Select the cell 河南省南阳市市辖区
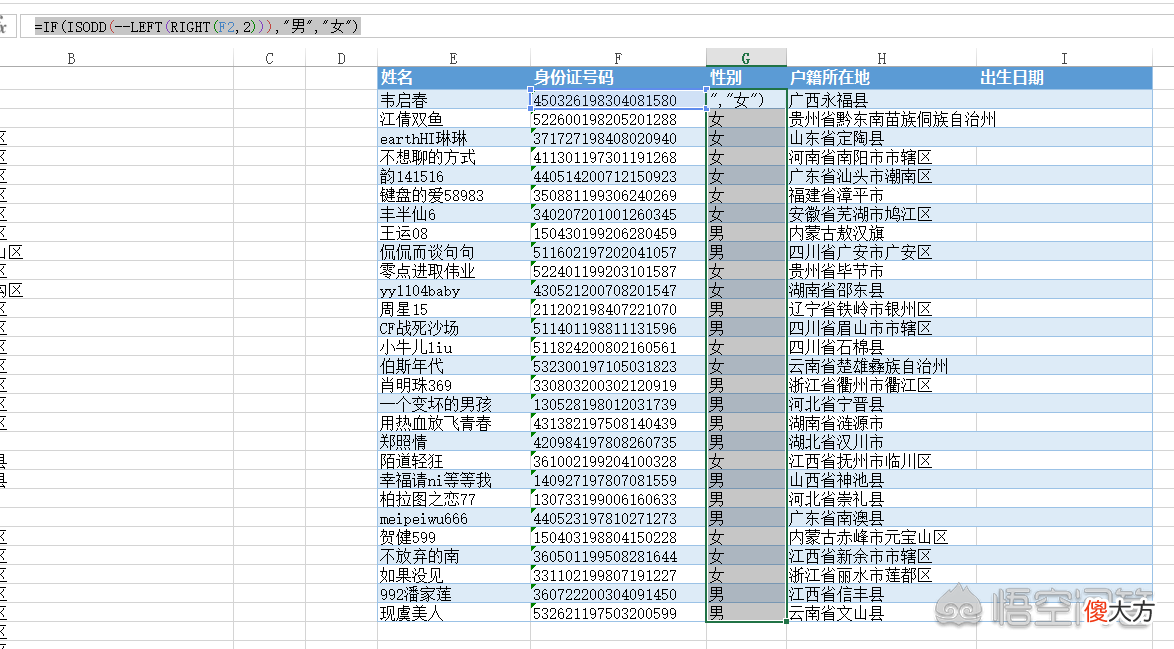 point(881,157)
